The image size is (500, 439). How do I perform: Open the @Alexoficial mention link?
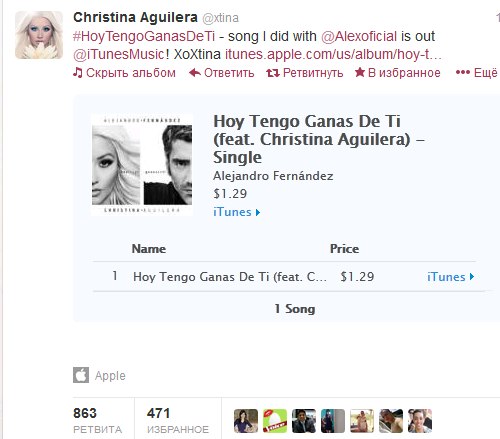coord(359,36)
